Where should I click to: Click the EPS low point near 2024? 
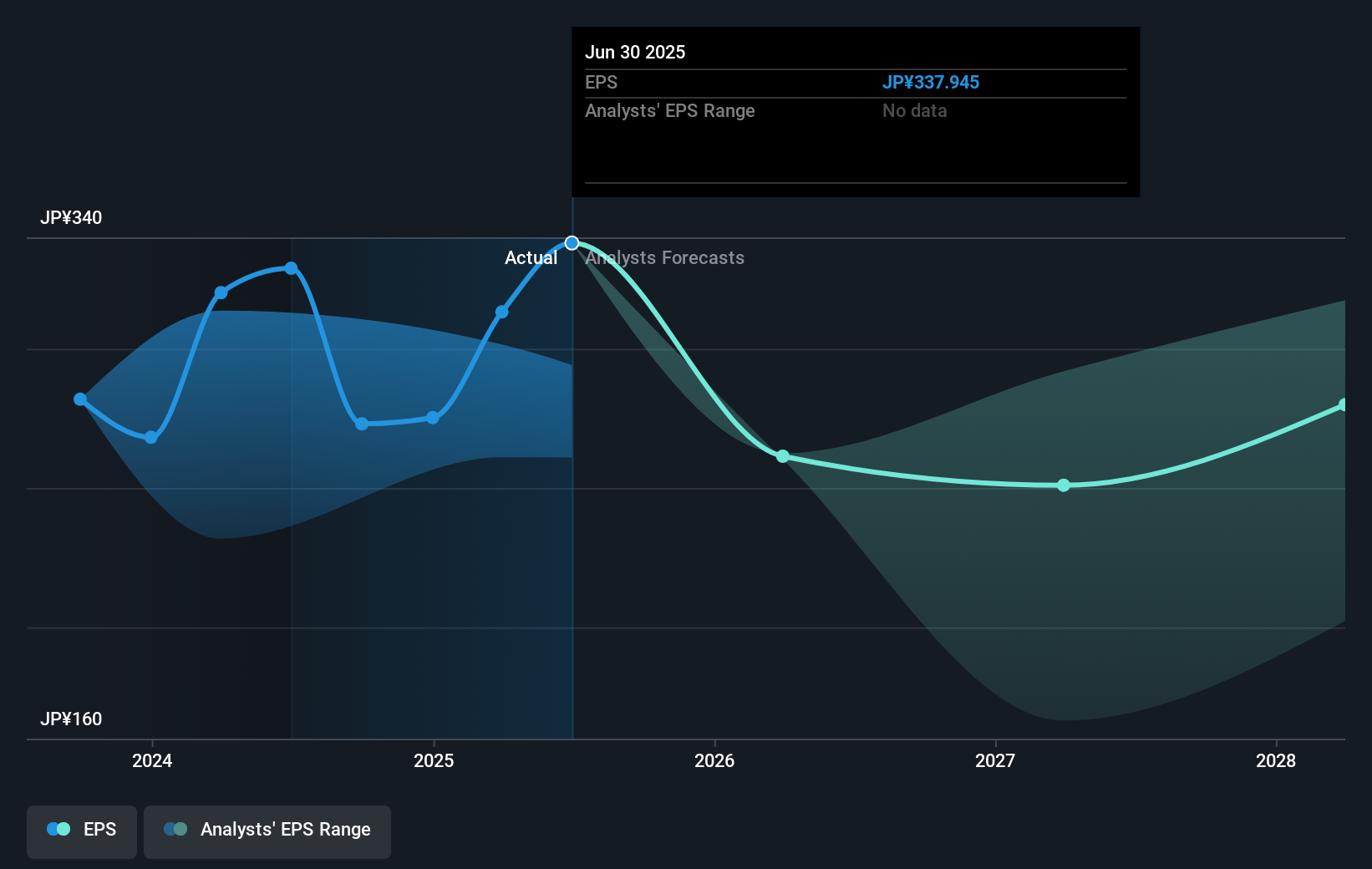click(x=151, y=437)
